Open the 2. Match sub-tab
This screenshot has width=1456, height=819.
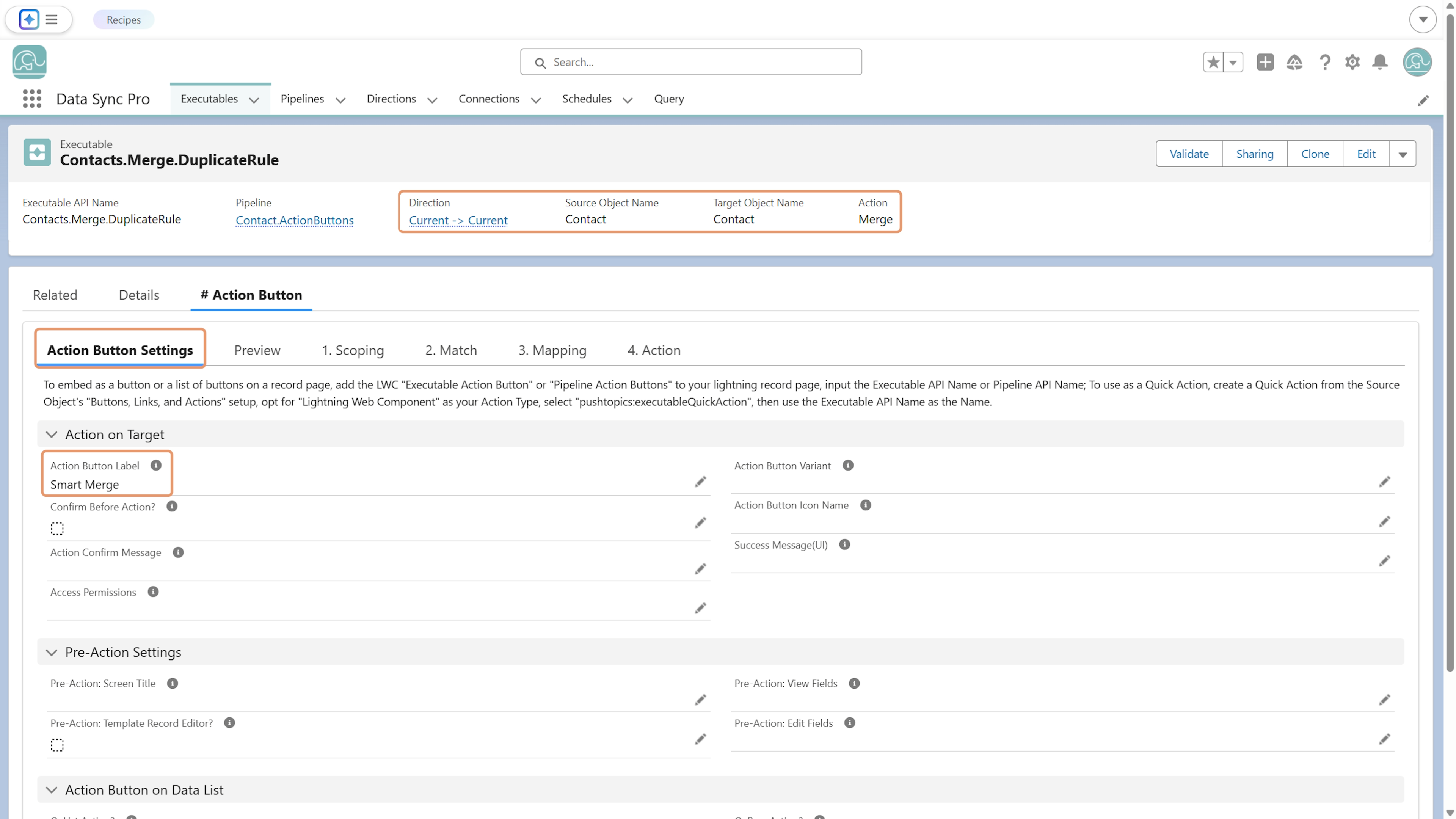click(451, 350)
